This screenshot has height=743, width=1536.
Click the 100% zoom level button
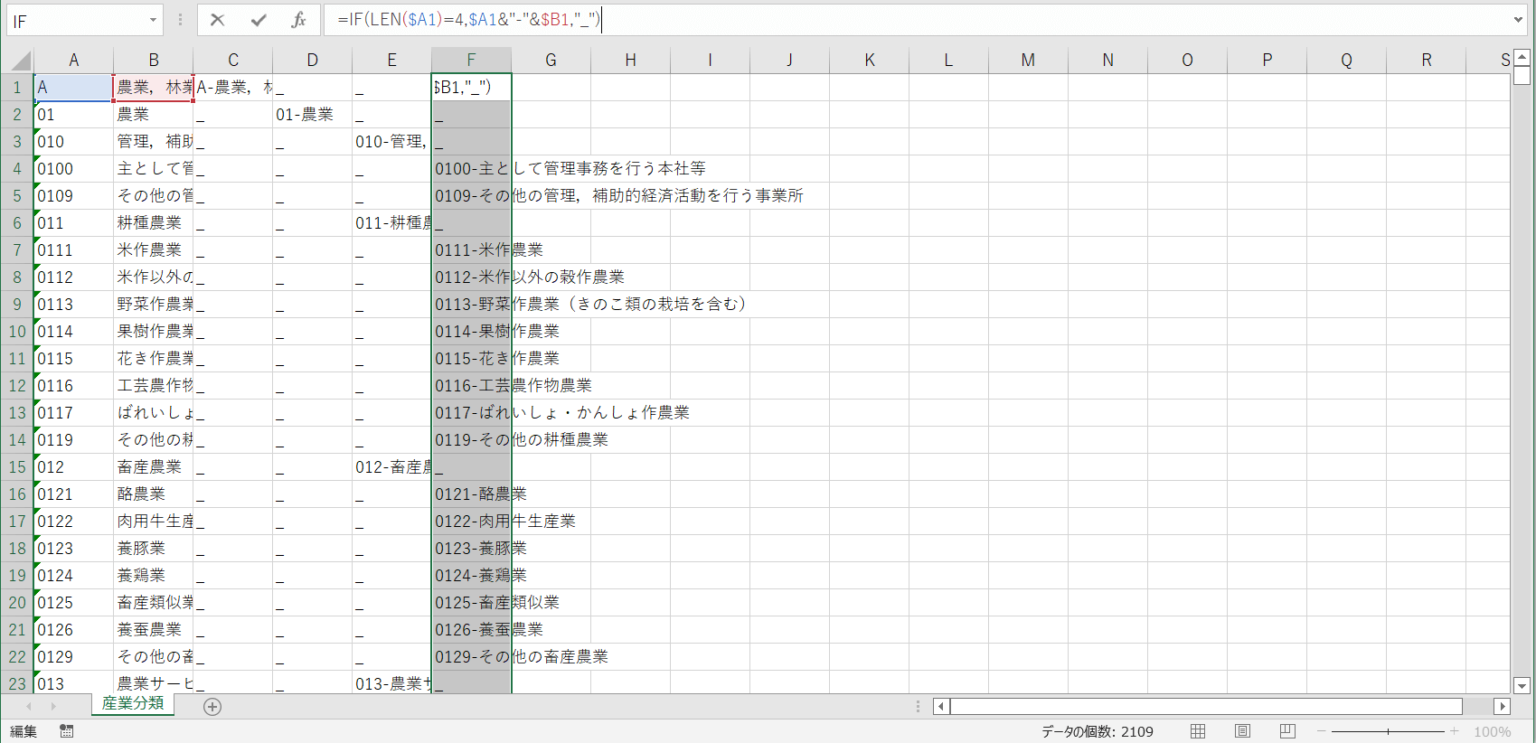[x=1492, y=732]
